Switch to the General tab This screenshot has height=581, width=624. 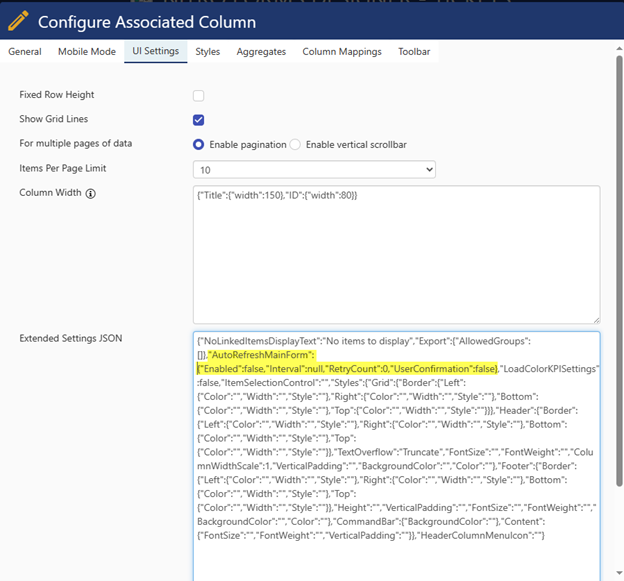coord(25,52)
